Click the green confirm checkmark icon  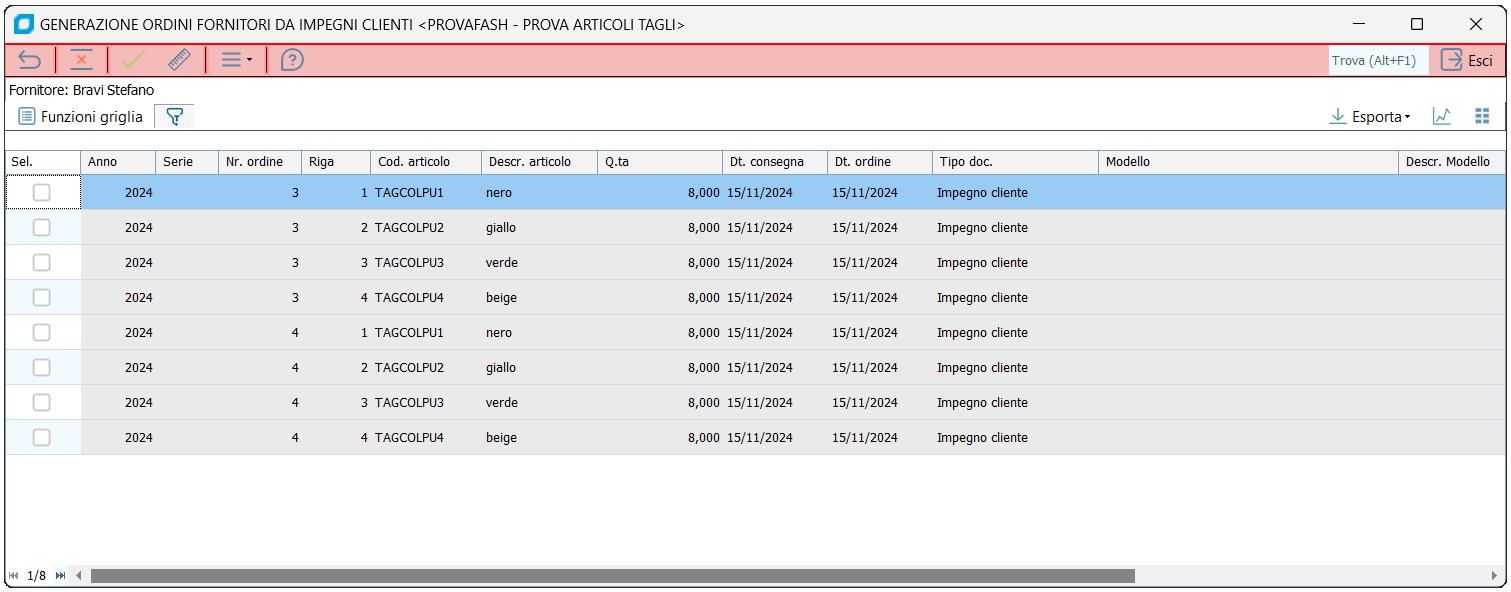click(133, 60)
